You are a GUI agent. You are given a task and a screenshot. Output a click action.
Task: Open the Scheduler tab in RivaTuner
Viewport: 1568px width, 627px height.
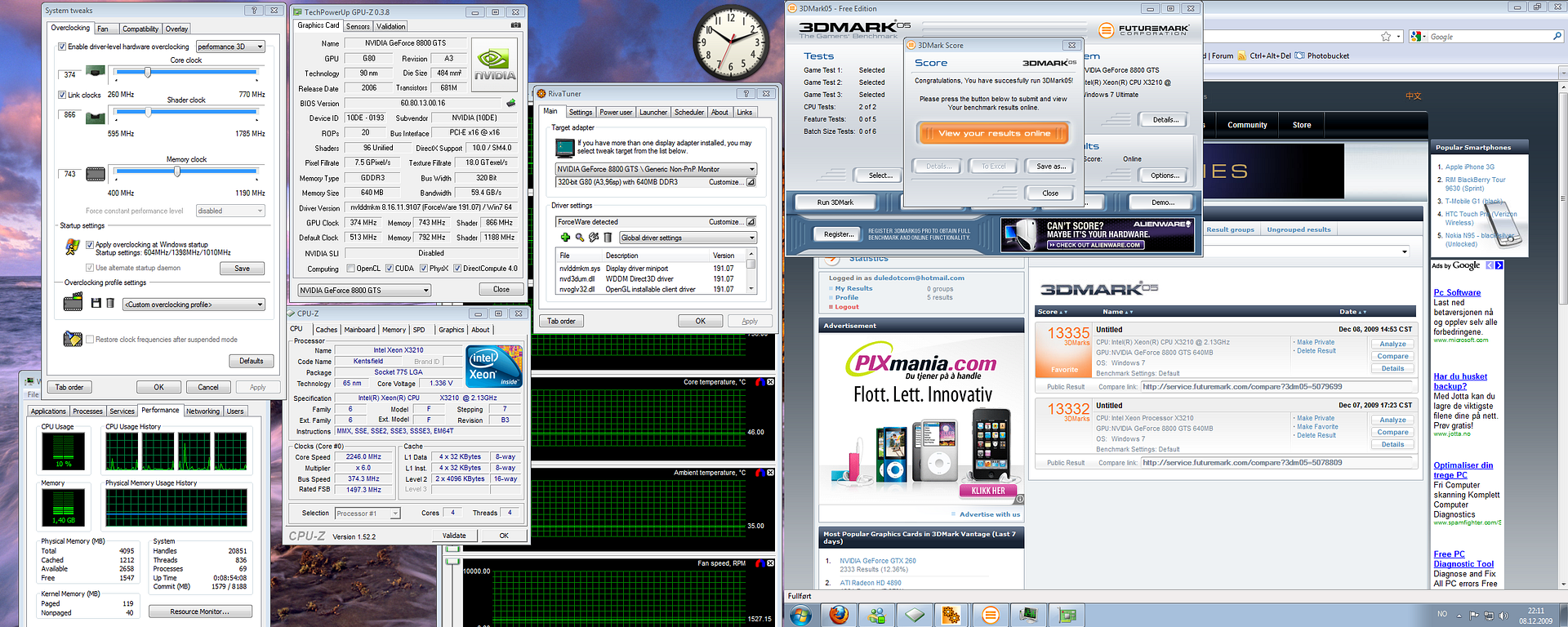pos(689,113)
